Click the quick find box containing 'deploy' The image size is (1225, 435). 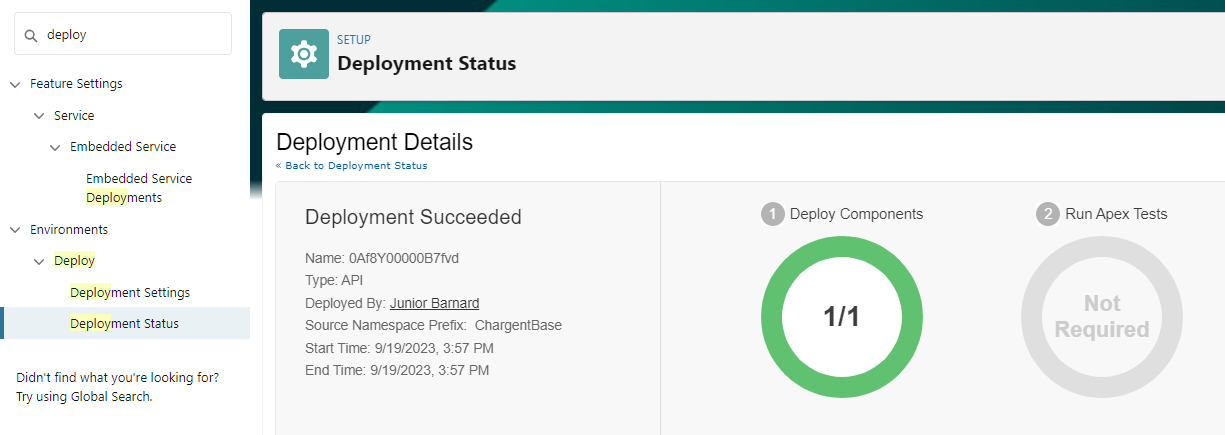pyautogui.click(x=130, y=35)
